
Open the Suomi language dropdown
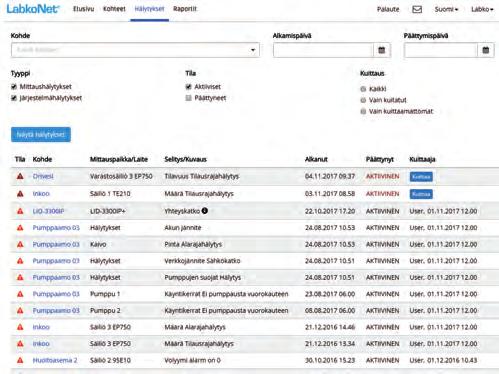click(446, 9)
